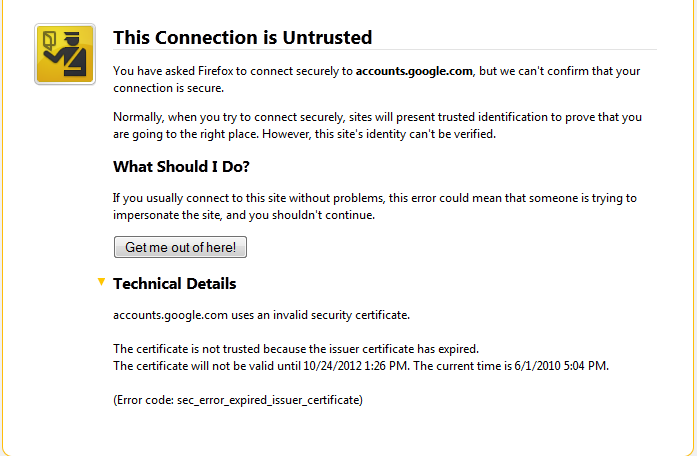697x456 pixels.
Task: Click the 'issuer certificate has expired' sentence
Action: coord(296,349)
